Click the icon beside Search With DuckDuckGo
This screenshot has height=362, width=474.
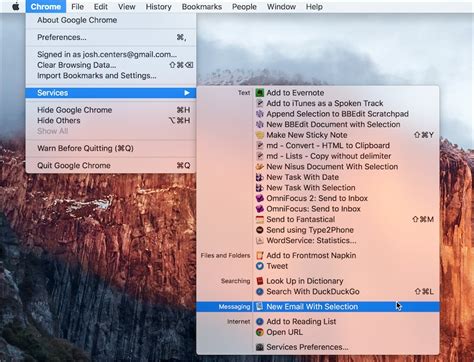(260, 292)
